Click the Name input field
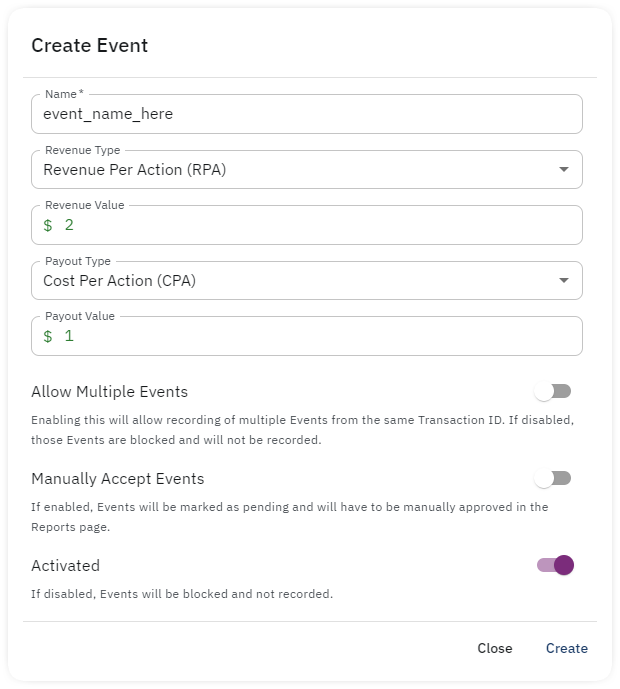 pyautogui.click(x=307, y=114)
